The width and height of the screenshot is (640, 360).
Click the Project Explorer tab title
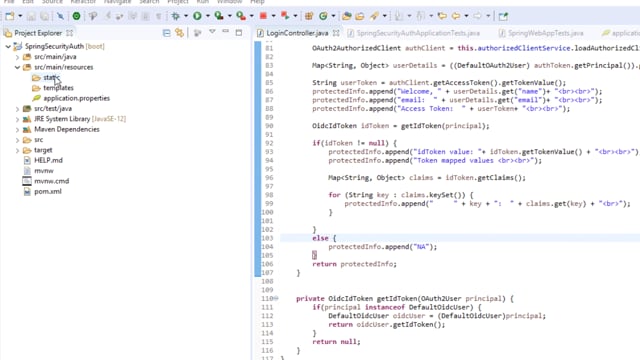point(38,33)
